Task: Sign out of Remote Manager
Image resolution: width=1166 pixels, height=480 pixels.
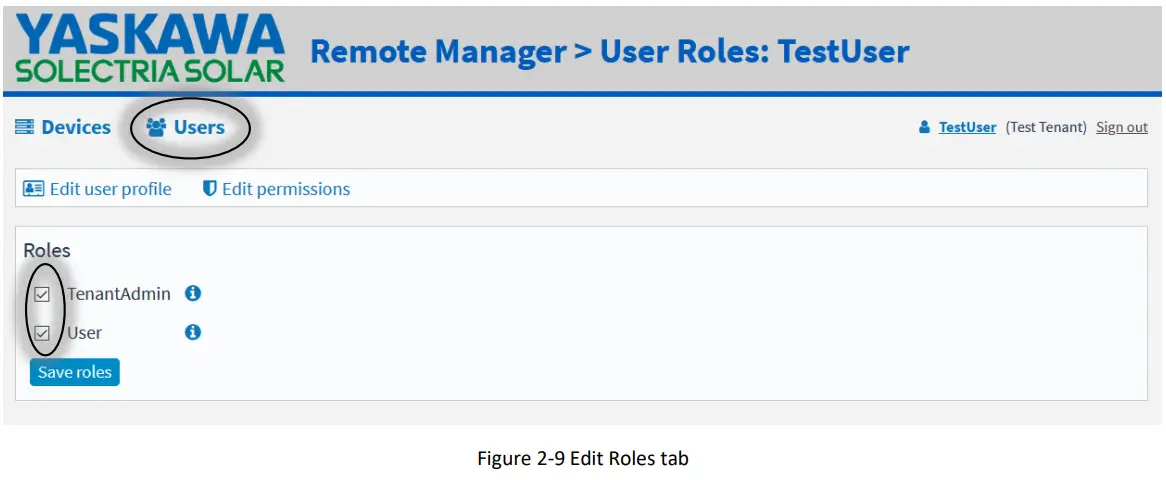Action: point(1121,128)
